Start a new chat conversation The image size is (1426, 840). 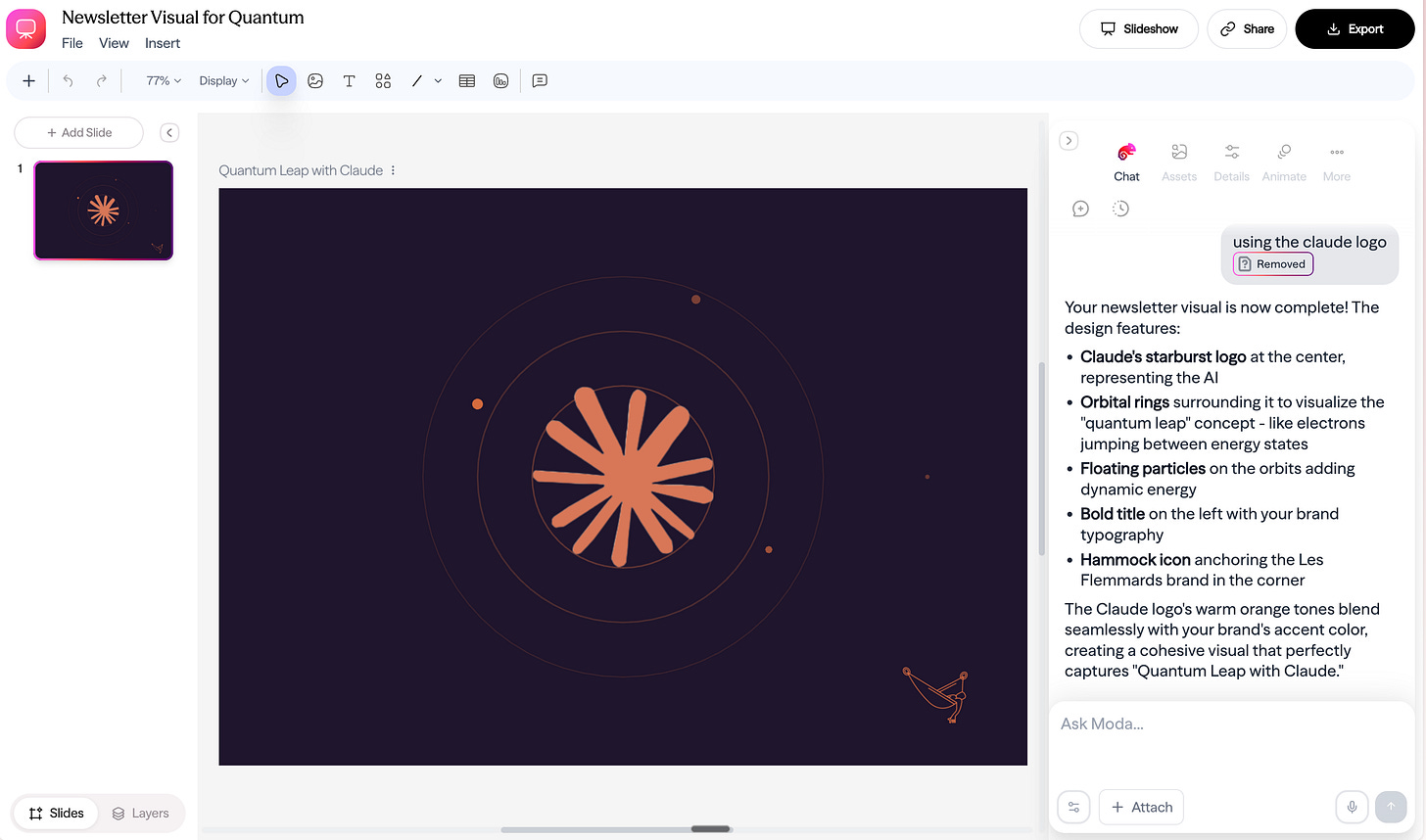click(x=1080, y=209)
